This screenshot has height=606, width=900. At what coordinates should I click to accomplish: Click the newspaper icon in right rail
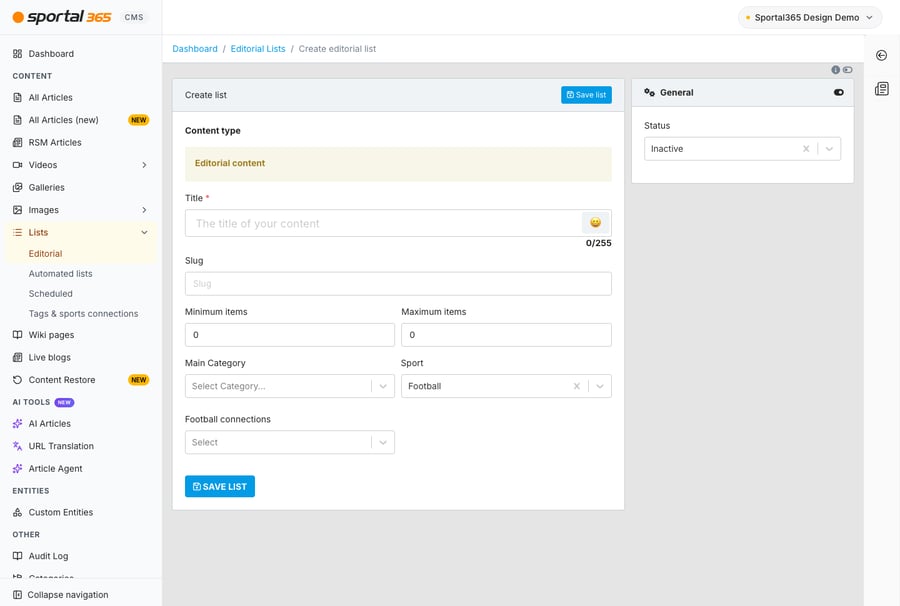point(882,89)
